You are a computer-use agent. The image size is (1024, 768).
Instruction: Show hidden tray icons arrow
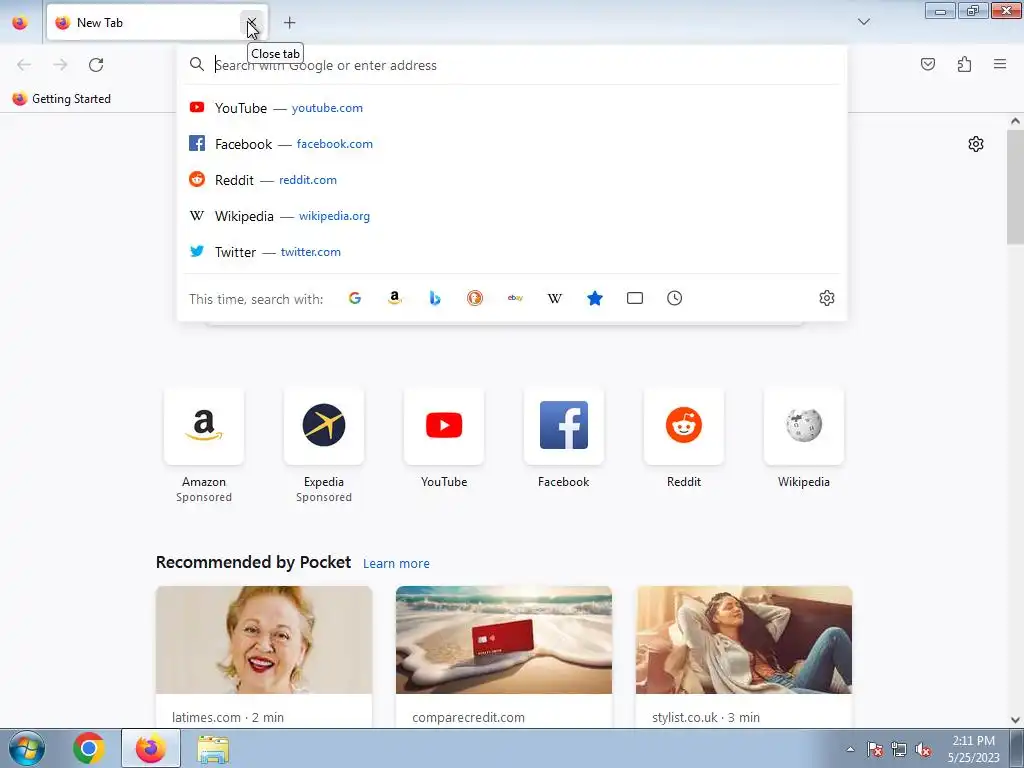click(x=850, y=749)
